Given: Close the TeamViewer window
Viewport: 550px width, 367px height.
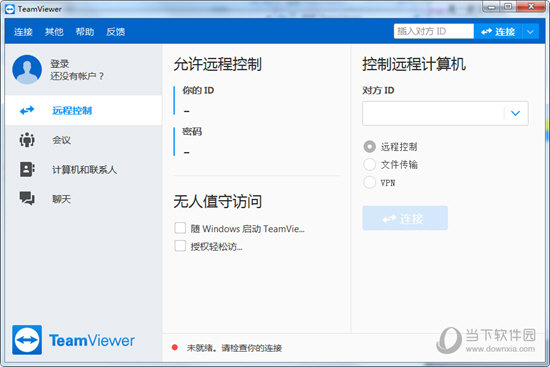Looking at the screenshot, I should coord(531,7).
